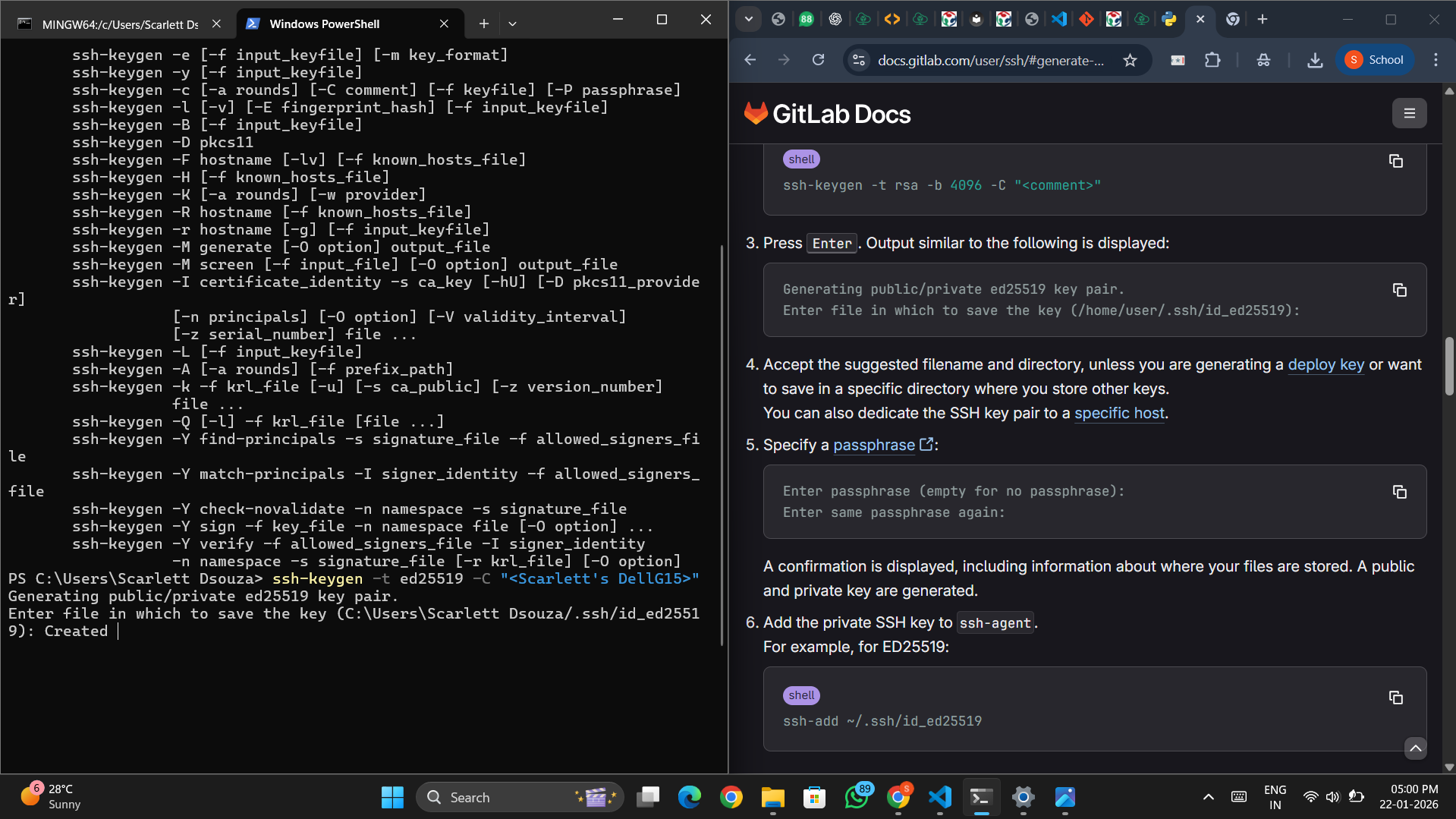This screenshot has height=819, width=1456.
Task: Show hidden system tray icons
Action: 1209,797
